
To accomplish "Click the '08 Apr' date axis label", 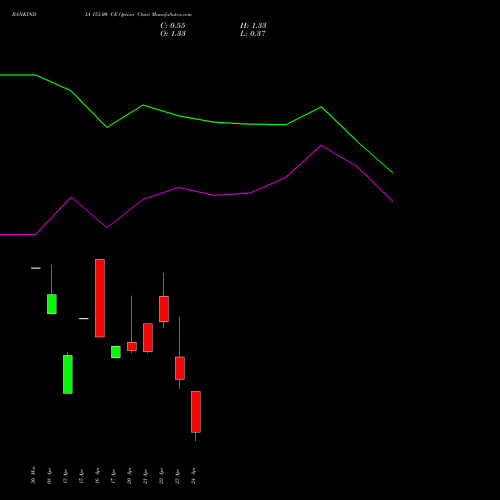I will (x=49, y=476).
